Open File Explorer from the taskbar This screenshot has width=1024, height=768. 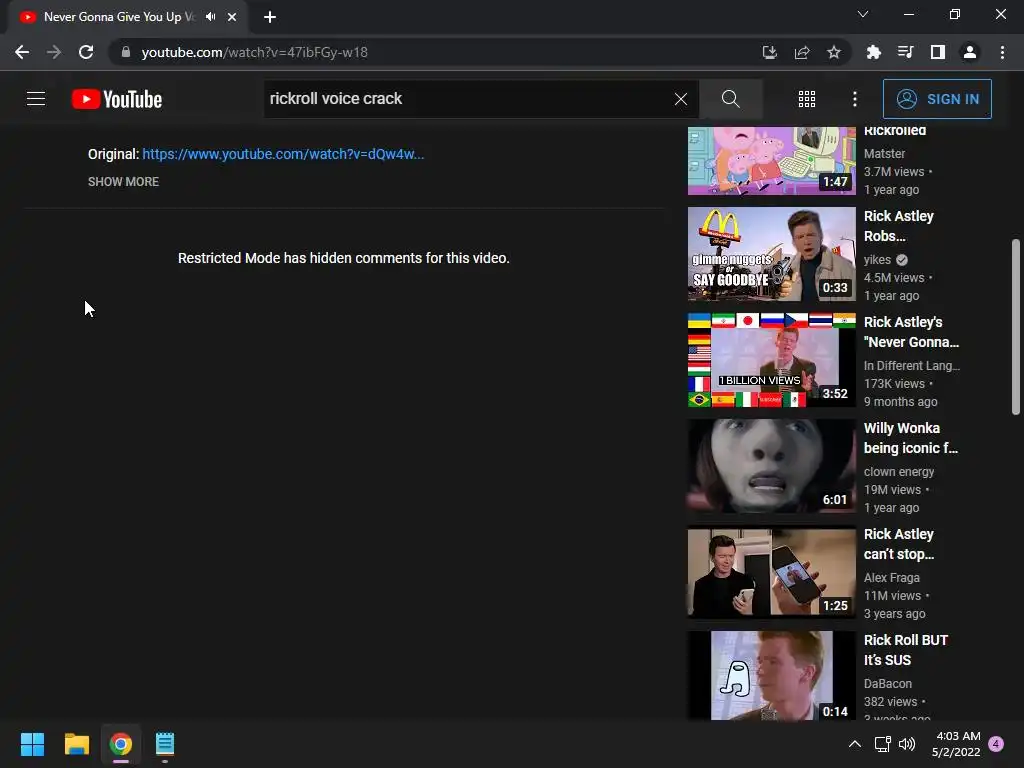(x=76, y=744)
